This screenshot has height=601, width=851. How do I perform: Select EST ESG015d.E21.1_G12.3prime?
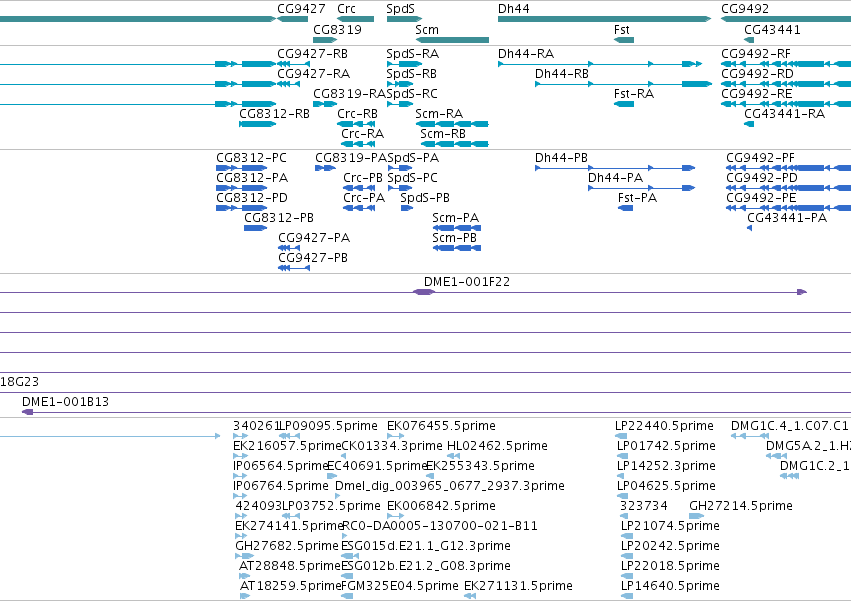(x=350, y=555)
